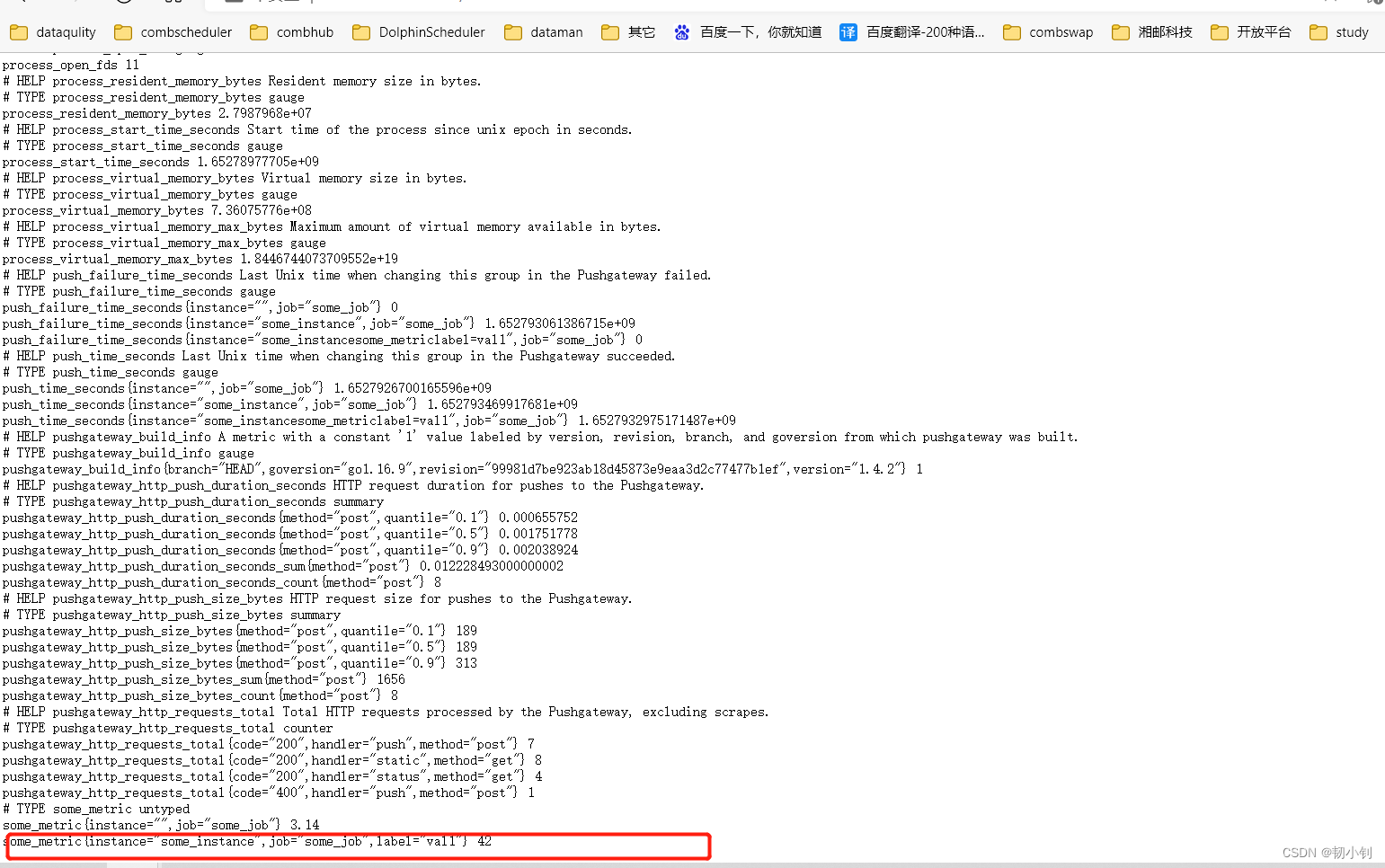Click the vertical page scrollbar
This screenshot has height=868, width=1385.
click(1381, 449)
